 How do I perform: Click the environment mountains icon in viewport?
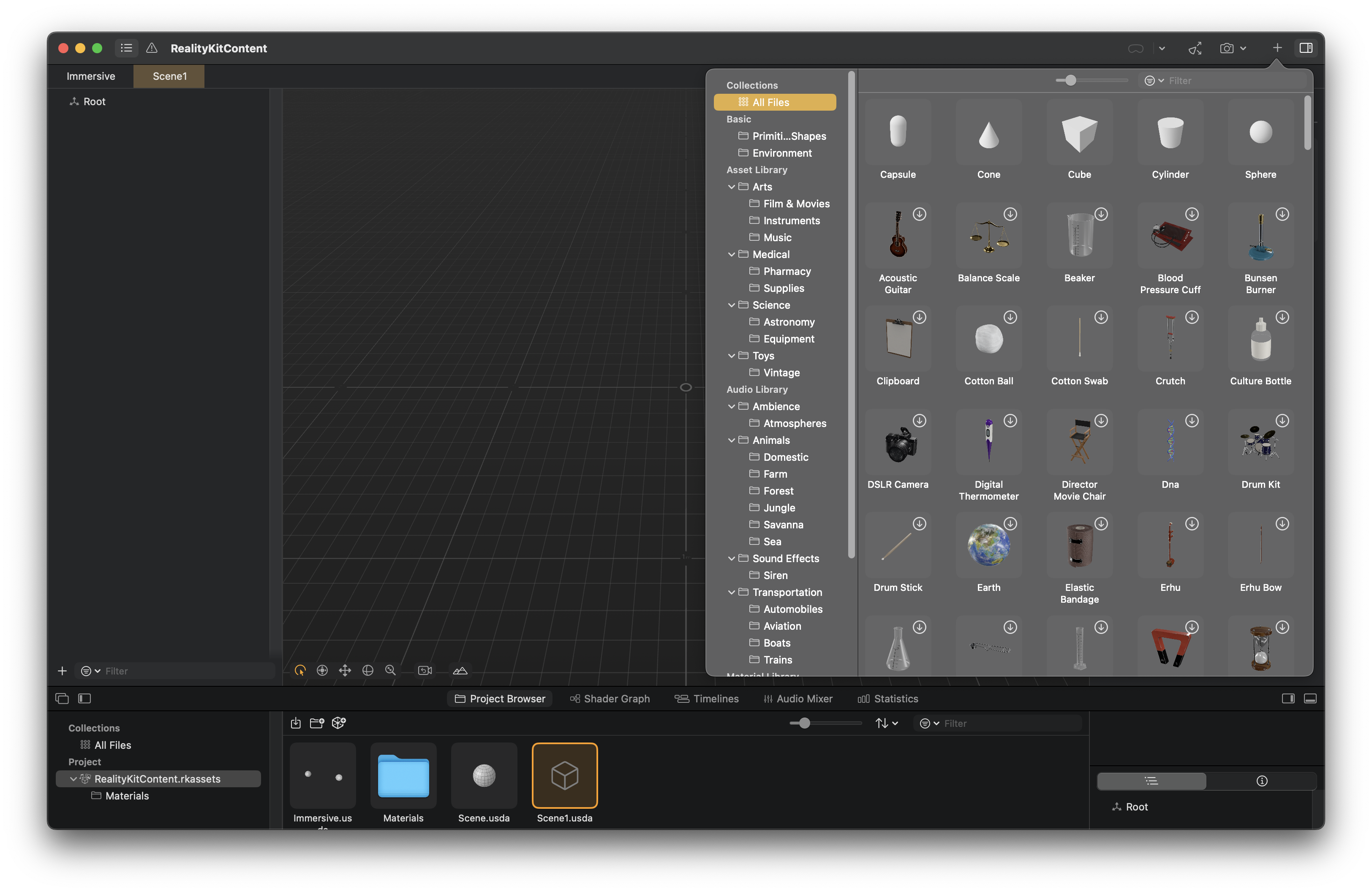pos(460,670)
